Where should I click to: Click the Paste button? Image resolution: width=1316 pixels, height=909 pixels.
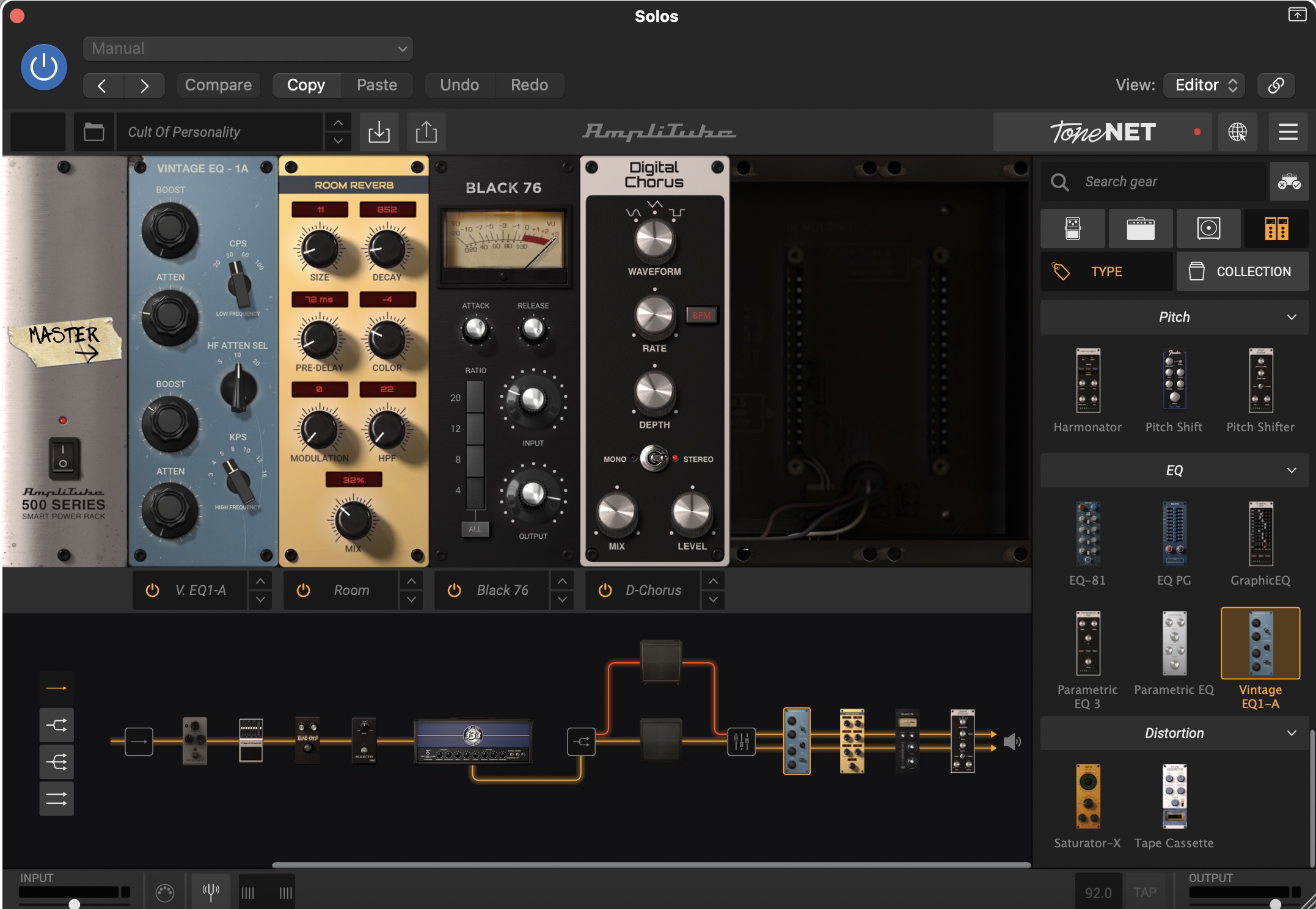[377, 85]
